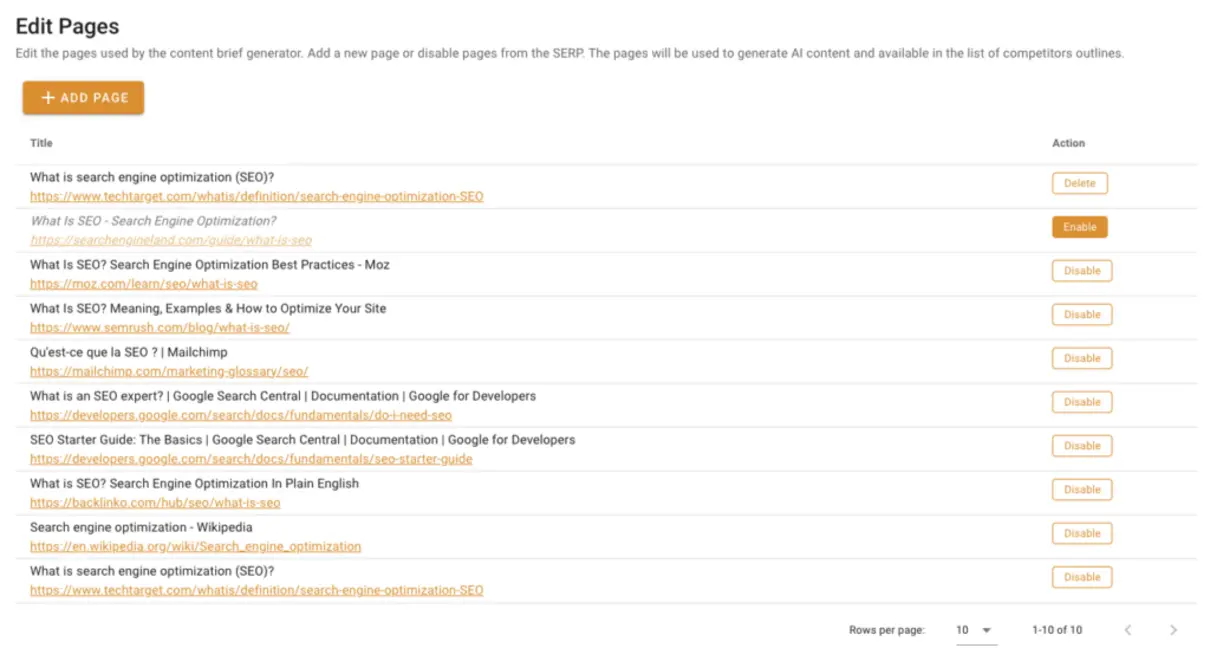The width and height of the screenshot is (1210, 661).
Task: Open the Google SEO Starter Guide link
Action: click(x=250, y=459)
